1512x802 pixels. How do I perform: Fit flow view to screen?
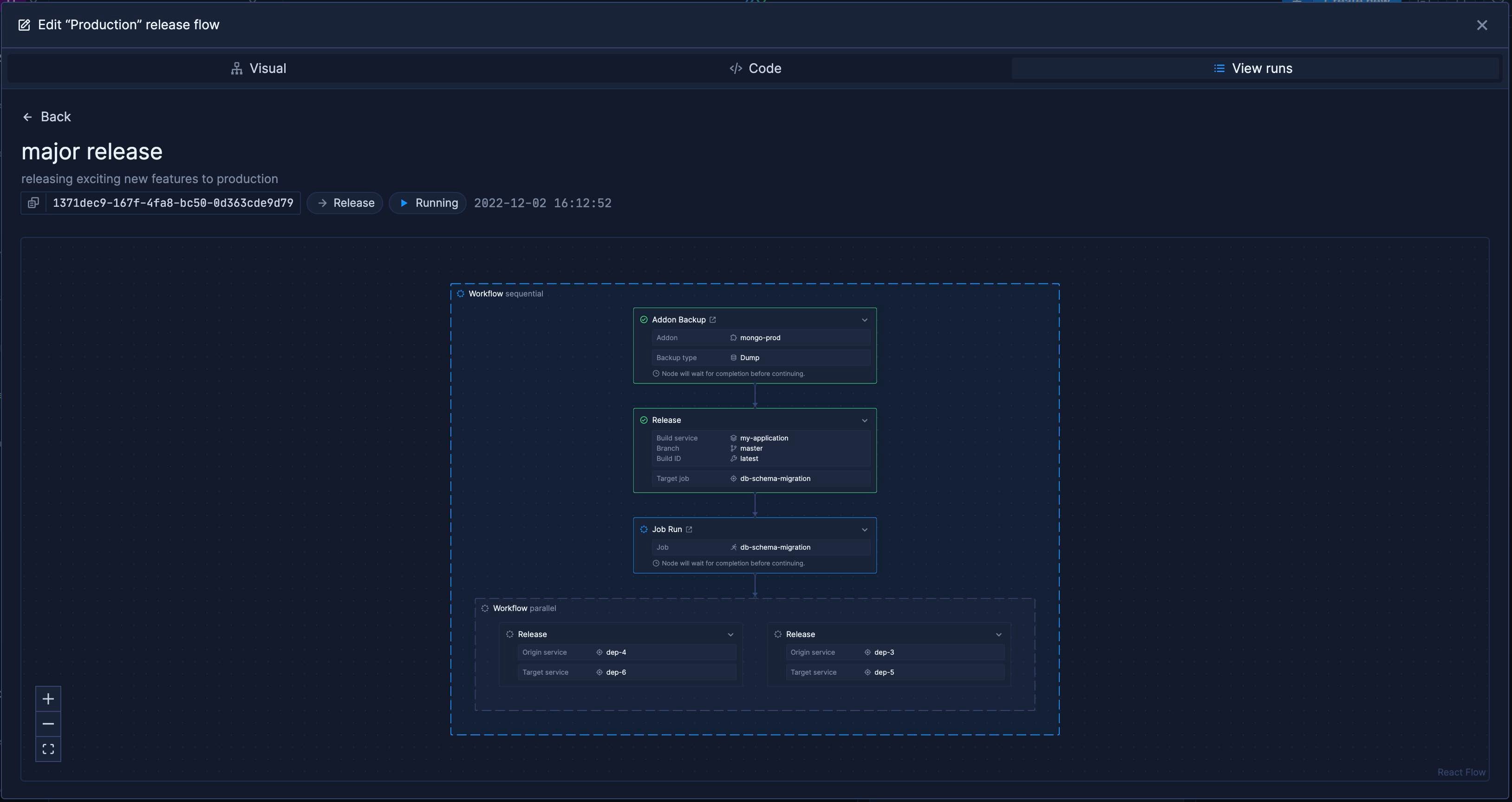point(48,749)
